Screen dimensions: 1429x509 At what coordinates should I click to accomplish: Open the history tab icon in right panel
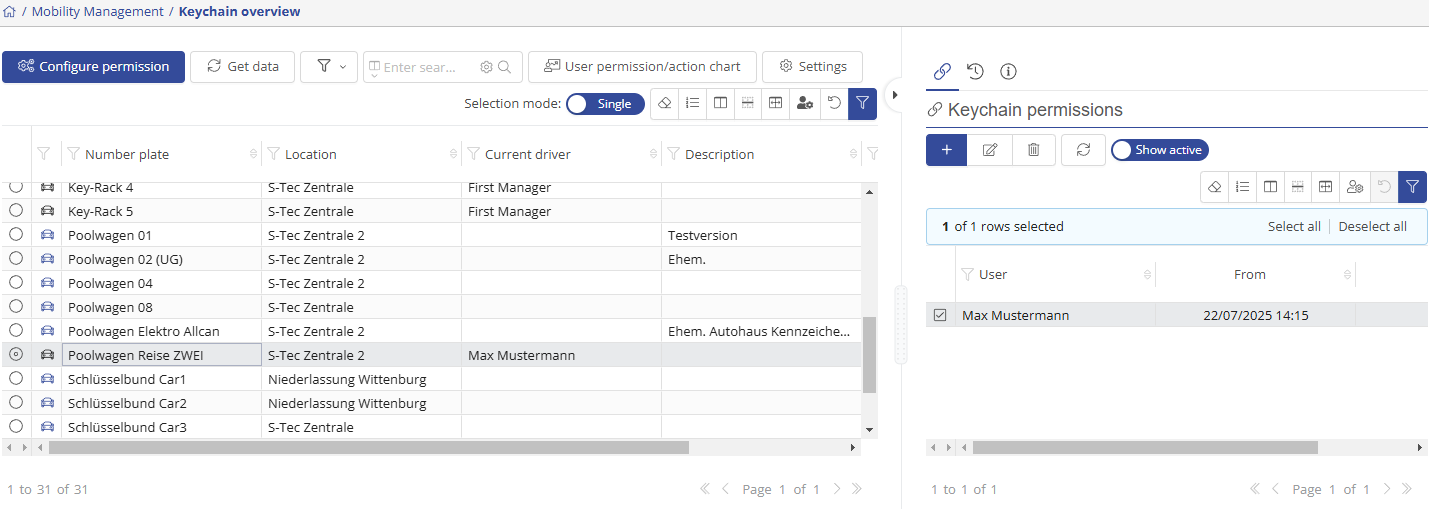pos(975,71)
